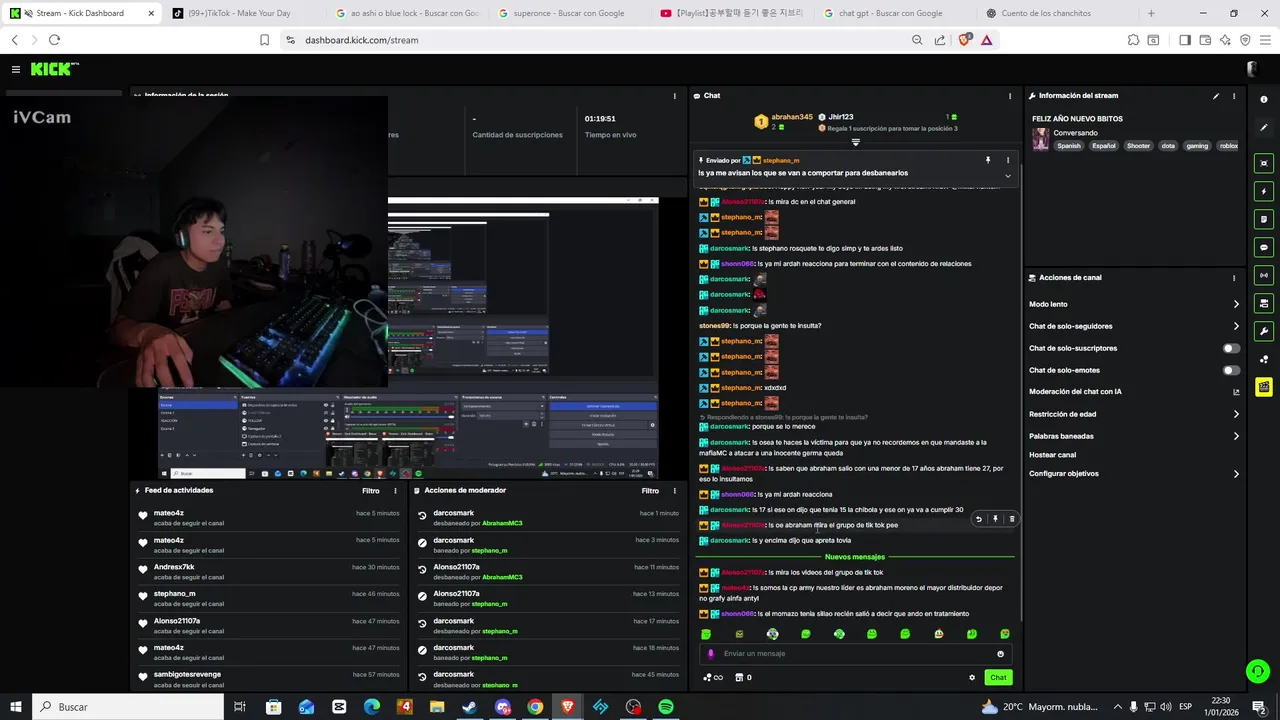Expand Restricción de edad settings

[x=1236, y=414]
